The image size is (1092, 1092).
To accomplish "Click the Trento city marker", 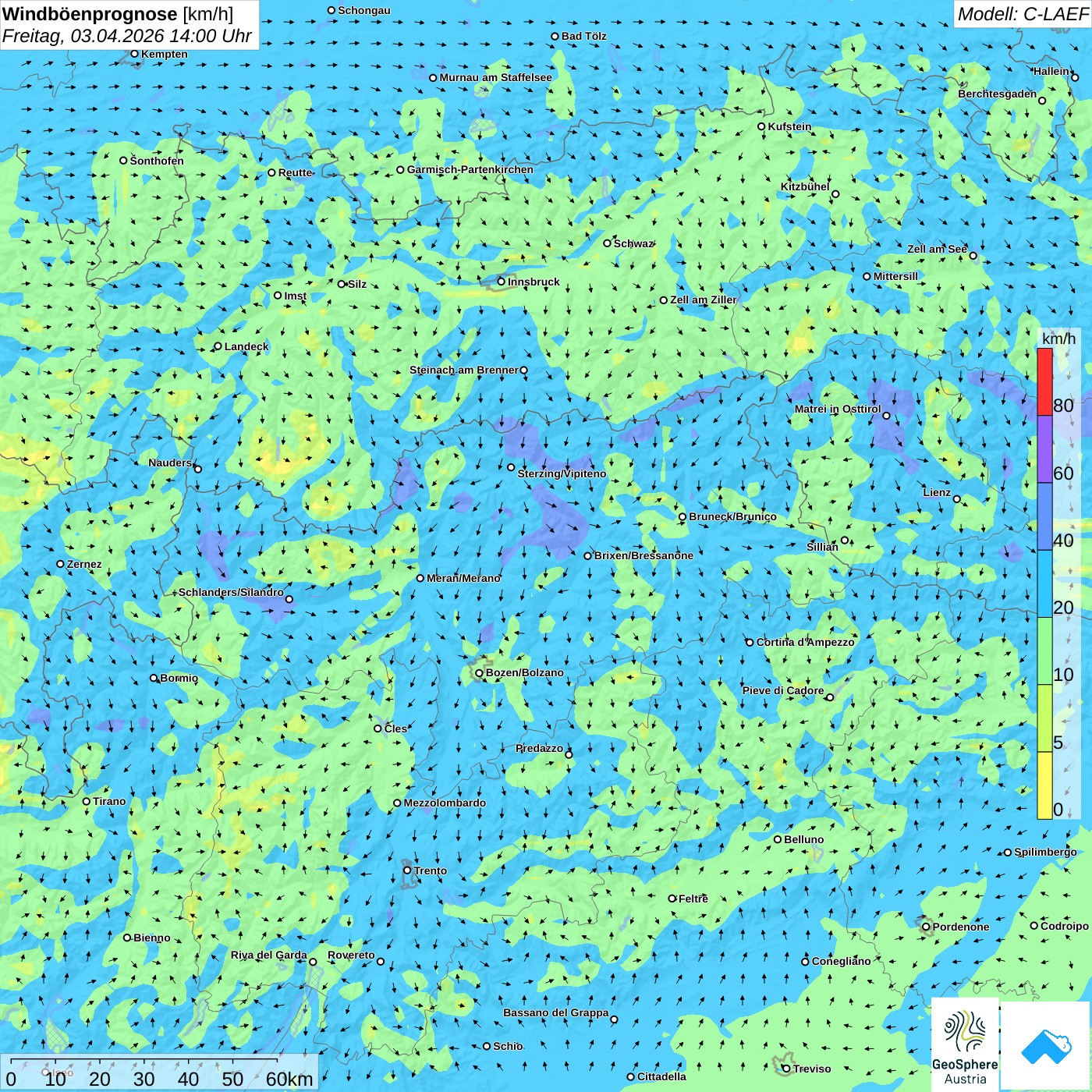I will tap(407, 870).
